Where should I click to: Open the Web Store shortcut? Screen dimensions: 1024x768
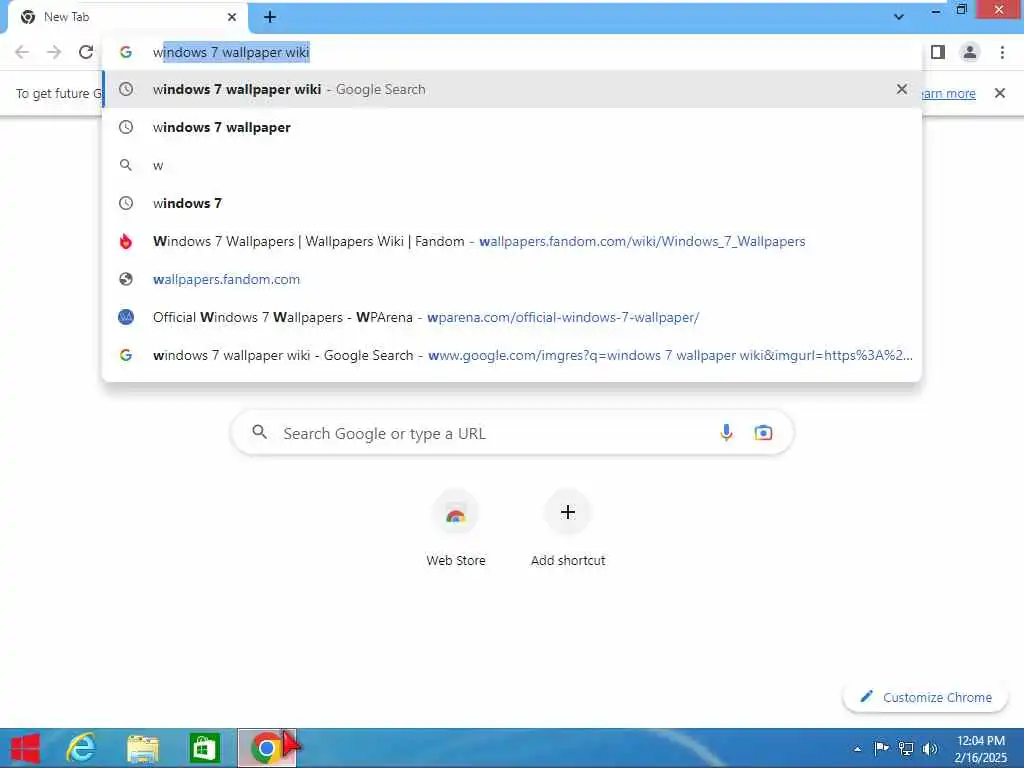tap(456, 528)
